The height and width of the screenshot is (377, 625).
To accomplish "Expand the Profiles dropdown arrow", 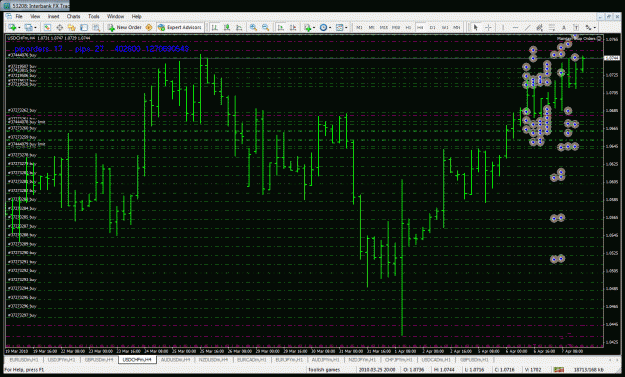I will (35, 27).
